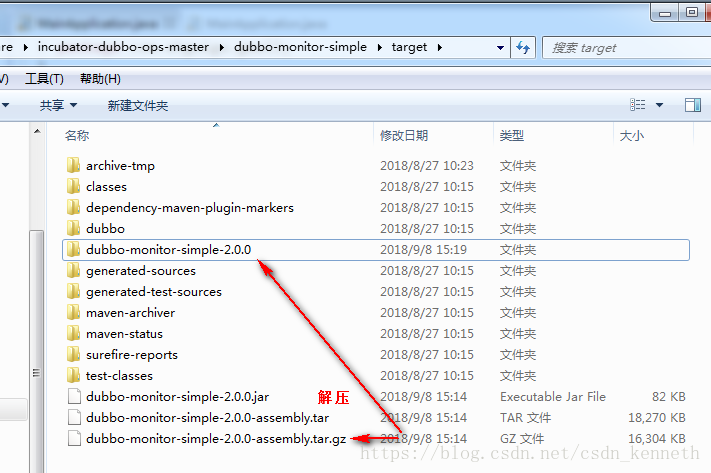Open the archive-tmp folder icon

coord(73,166)
